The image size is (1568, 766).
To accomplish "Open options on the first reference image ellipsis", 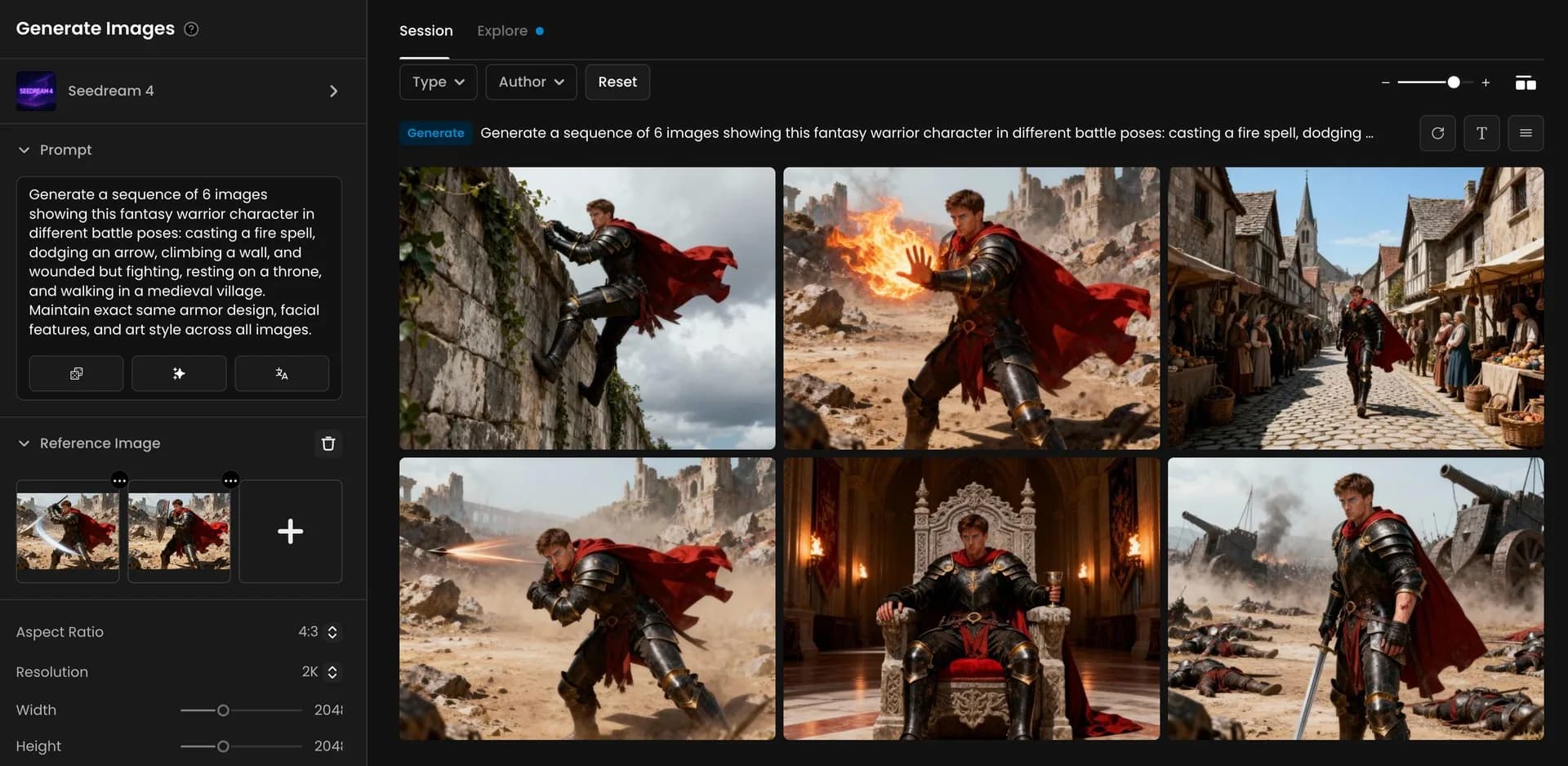I will click(x=119, y=481).
